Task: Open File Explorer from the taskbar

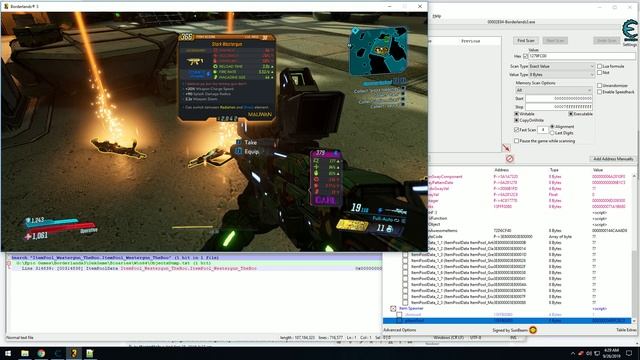Action: pos(25,353)
